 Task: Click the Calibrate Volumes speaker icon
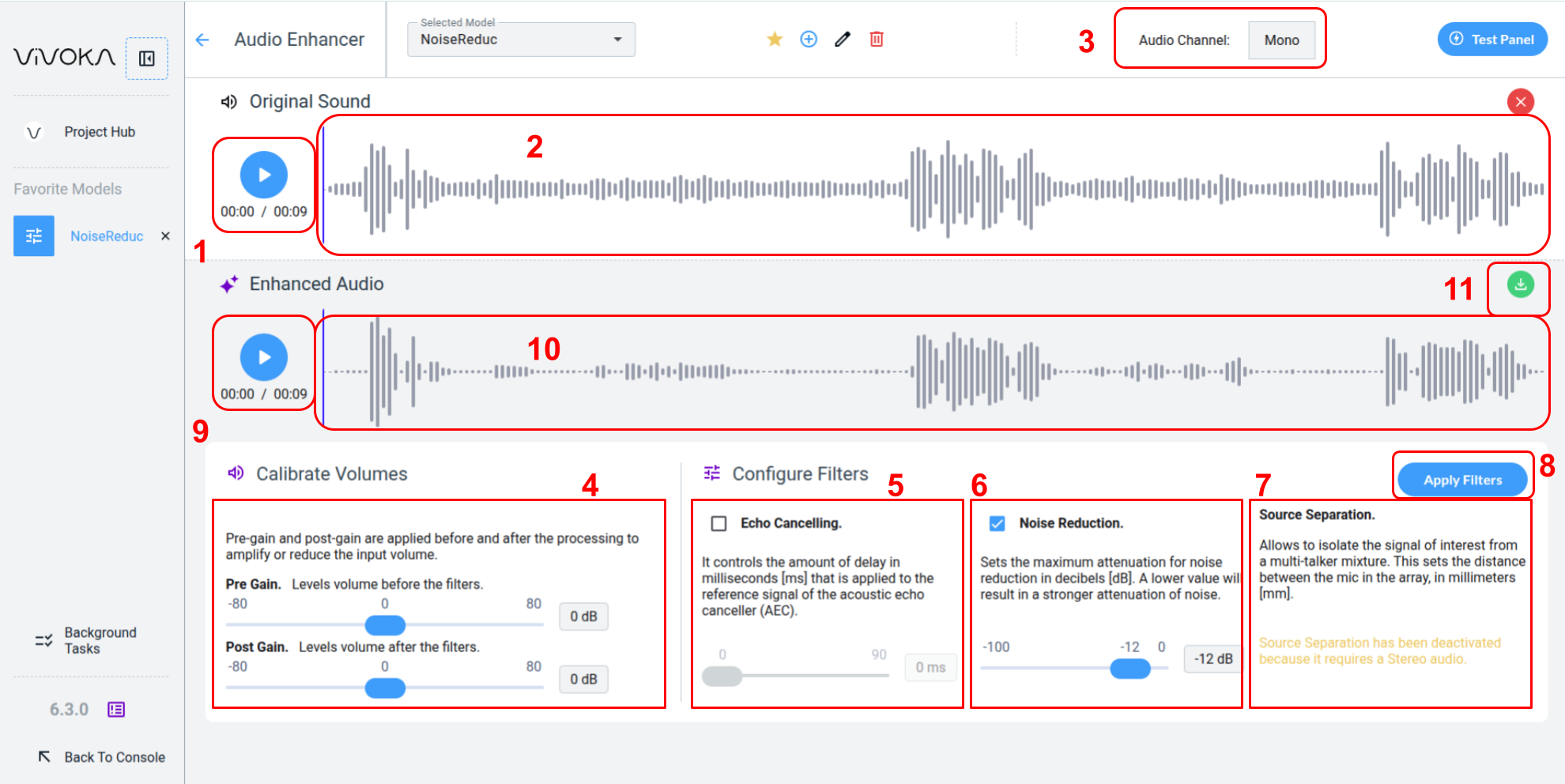pos(236,473)
